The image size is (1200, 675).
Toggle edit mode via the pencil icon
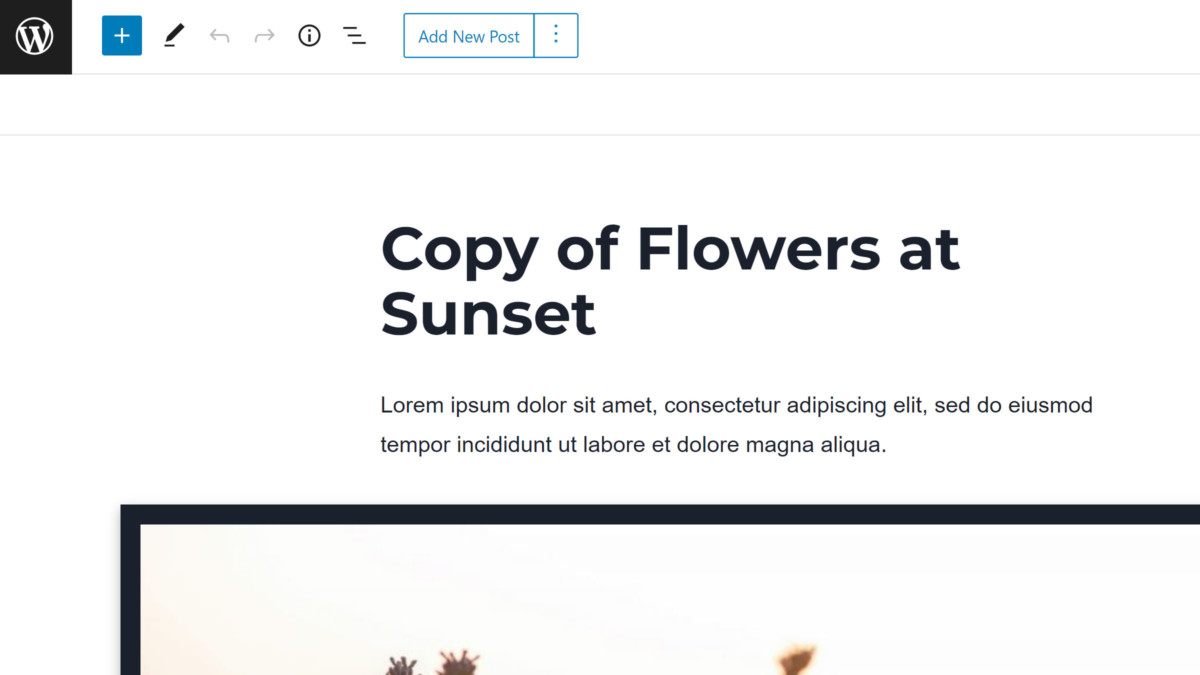[173, 35]
